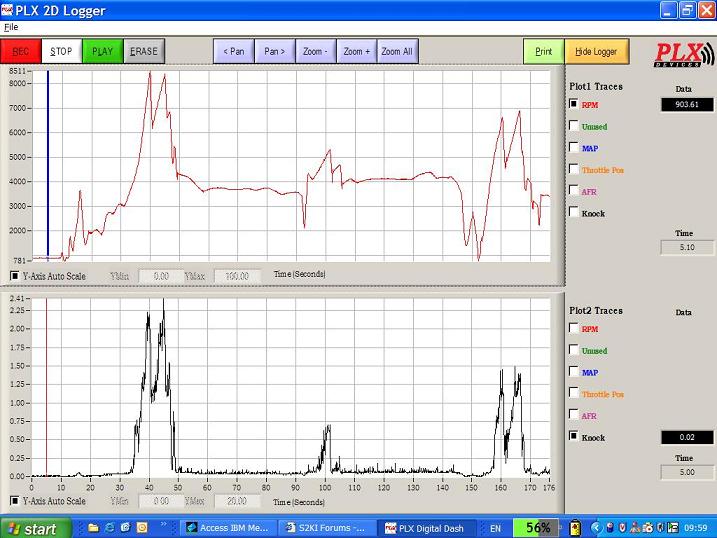Click the ERASE button
Image resolution: width=717 pixels, height=538 pixels.
pos(144,51)
